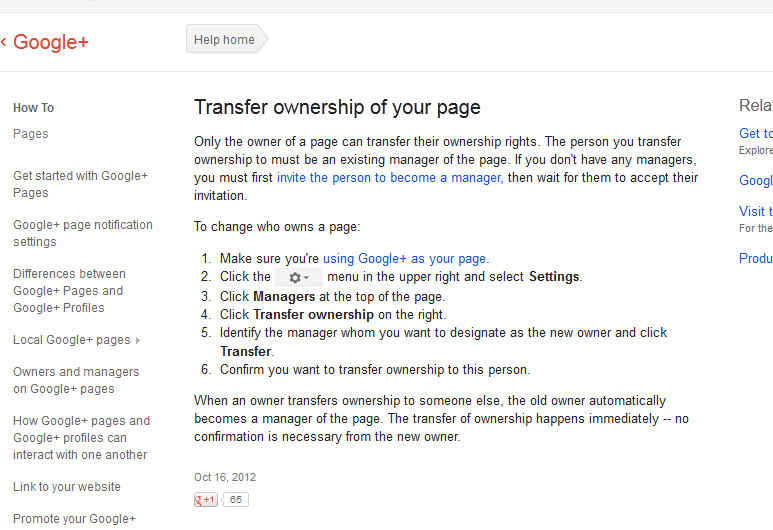Open Owners and managers on Google+ pages
The image size is (773, 530).
tap(76, 380)
